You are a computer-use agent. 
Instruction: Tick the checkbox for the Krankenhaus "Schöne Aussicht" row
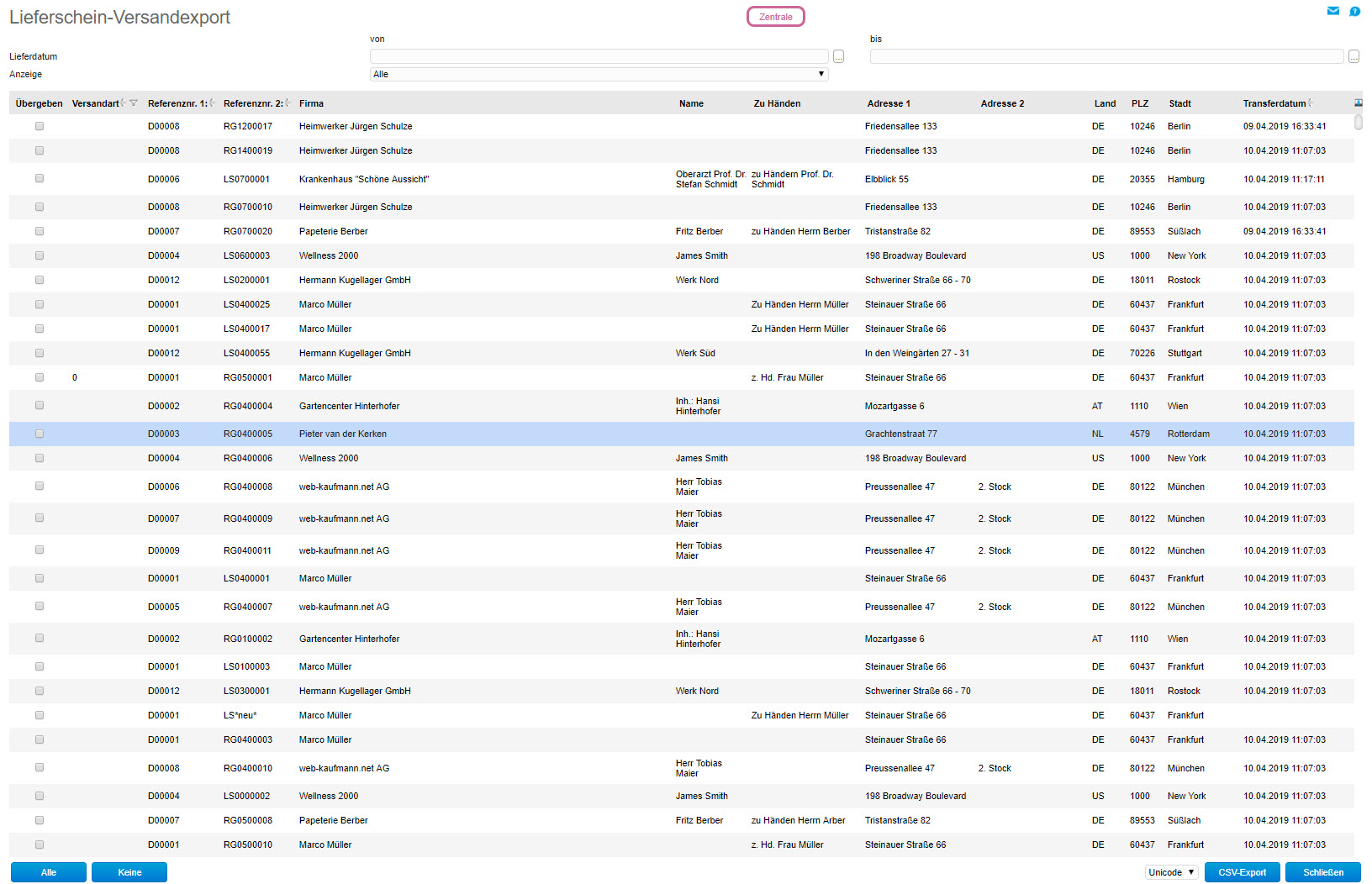tap(40, 179)
